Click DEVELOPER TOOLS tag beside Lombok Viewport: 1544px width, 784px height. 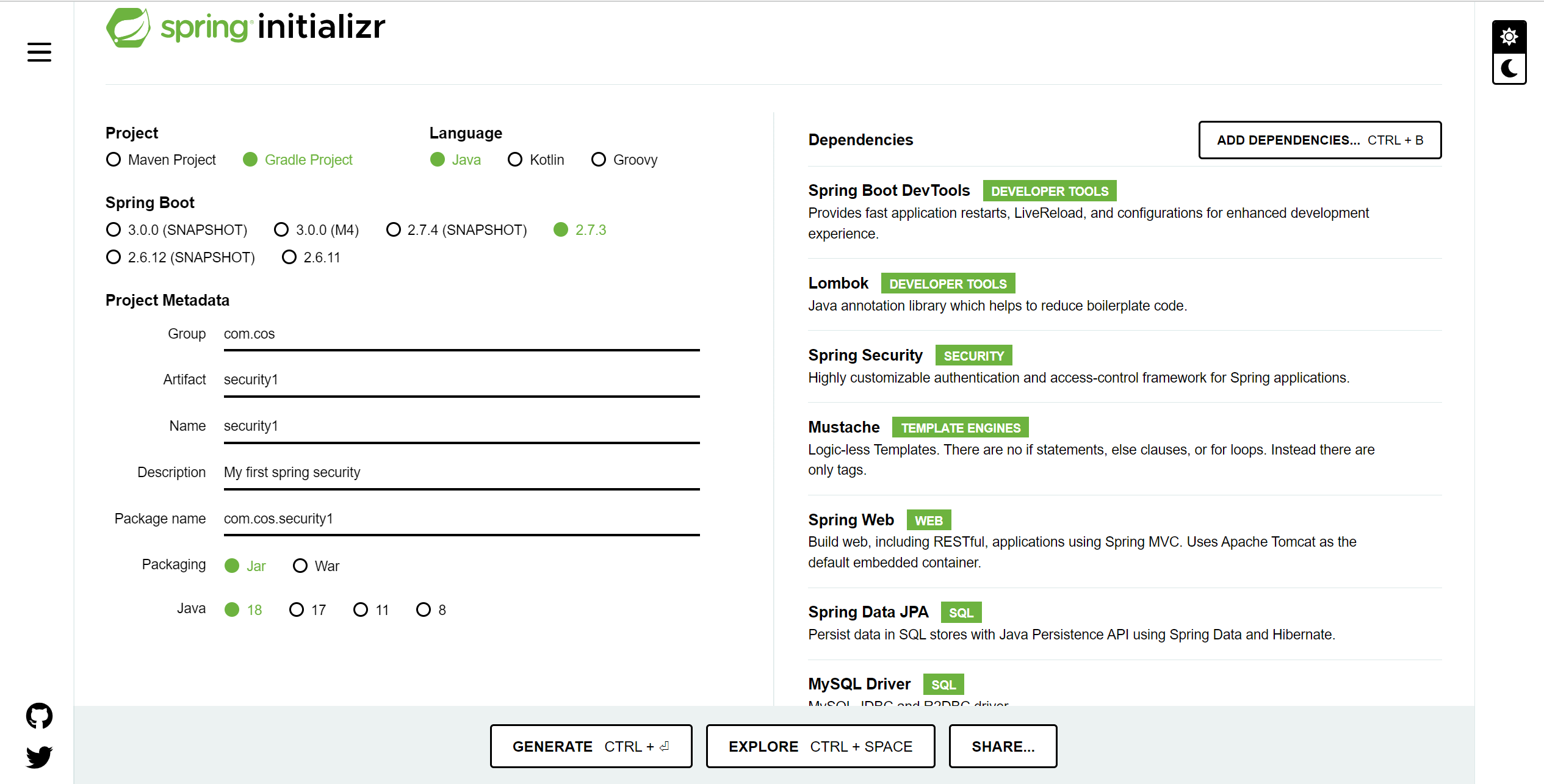pos(948,284)
